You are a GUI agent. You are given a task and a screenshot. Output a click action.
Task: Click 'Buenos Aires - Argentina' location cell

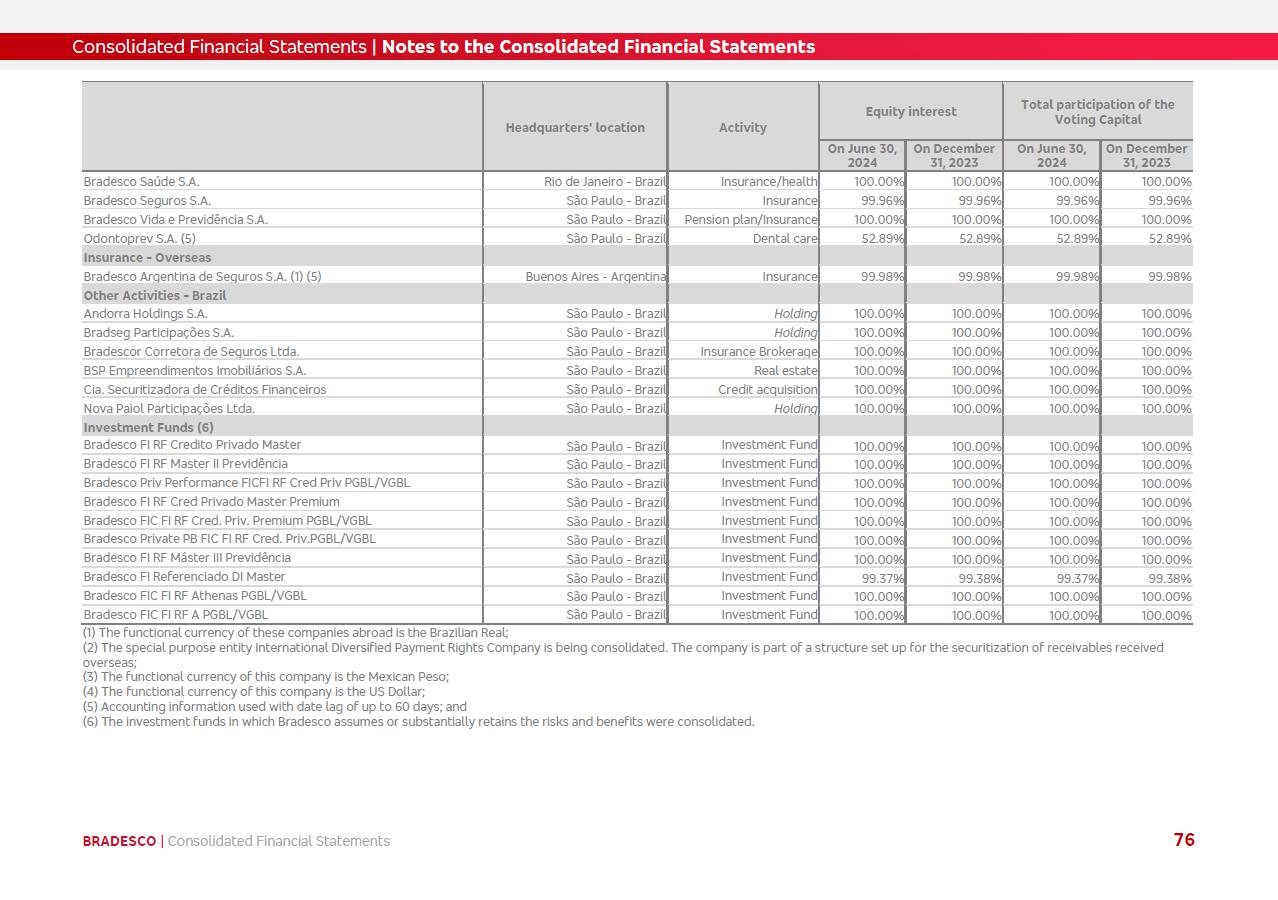coord(595,277)
